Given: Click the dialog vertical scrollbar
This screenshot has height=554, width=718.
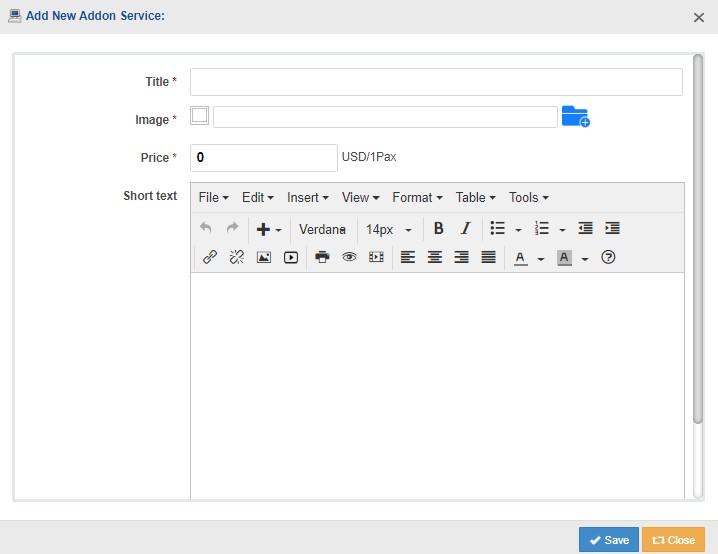Looking at the screenshot, I should (x=698, y=238).
